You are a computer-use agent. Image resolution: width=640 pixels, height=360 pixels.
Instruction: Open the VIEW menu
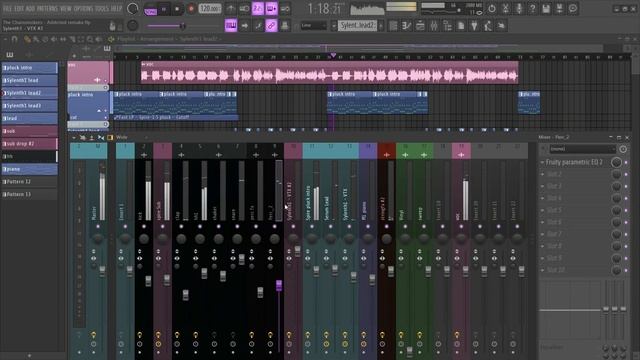[66, 9]
